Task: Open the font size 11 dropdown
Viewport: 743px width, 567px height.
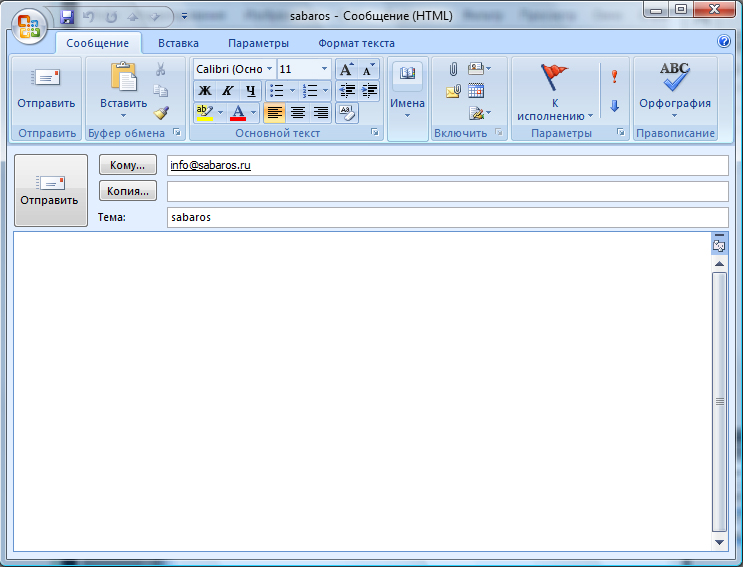Action: 325,69
